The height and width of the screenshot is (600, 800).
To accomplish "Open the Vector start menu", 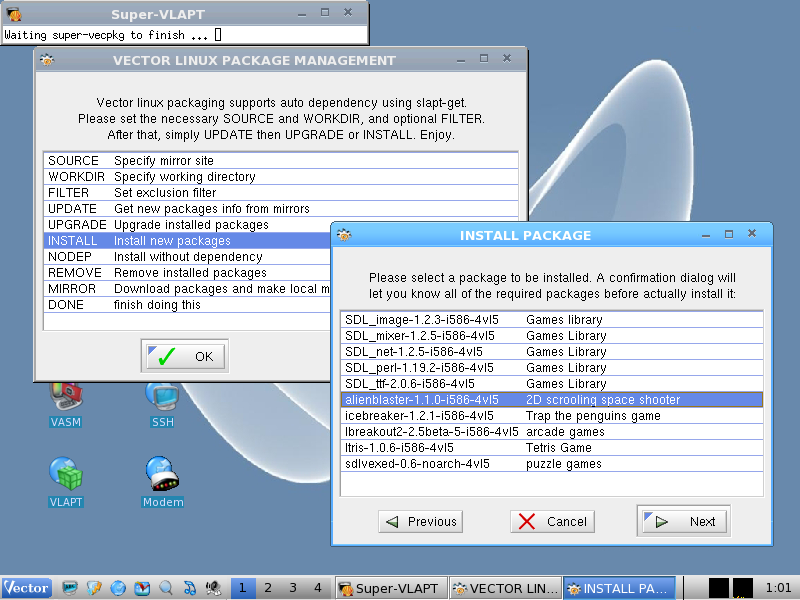I will point(26,588).
